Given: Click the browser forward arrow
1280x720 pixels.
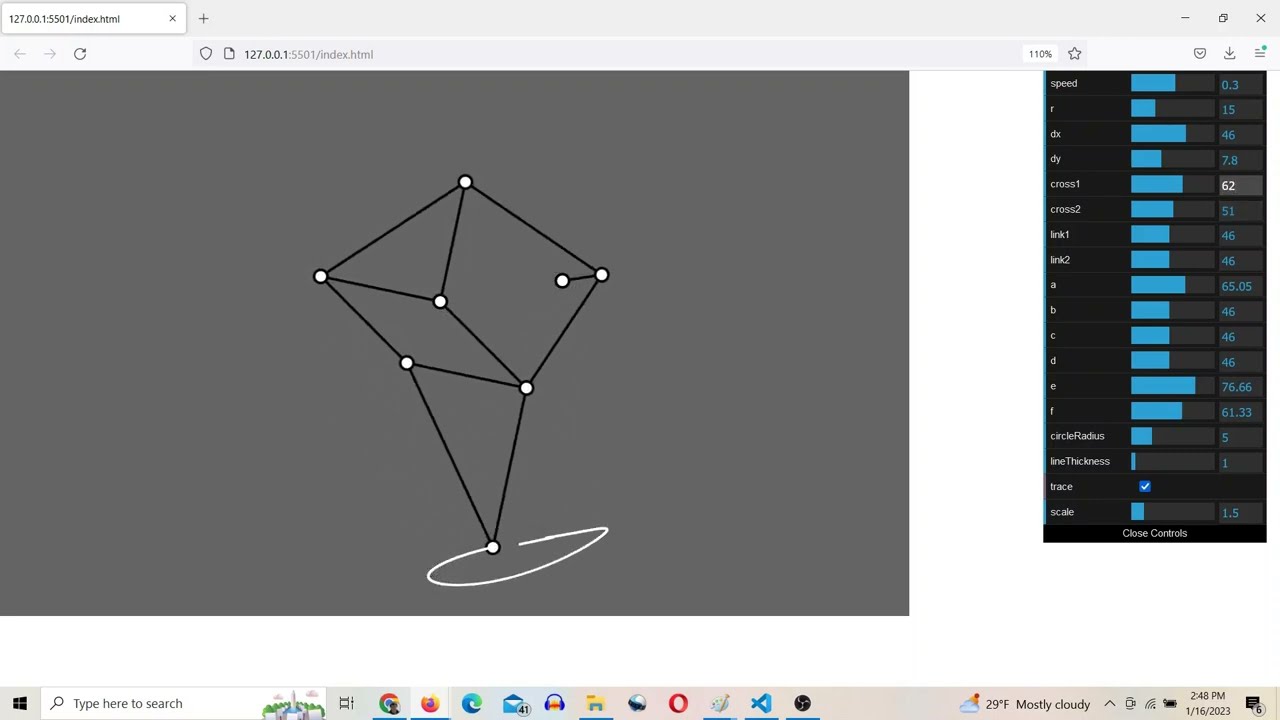Looking at the screenshot, I should [50, 54].
